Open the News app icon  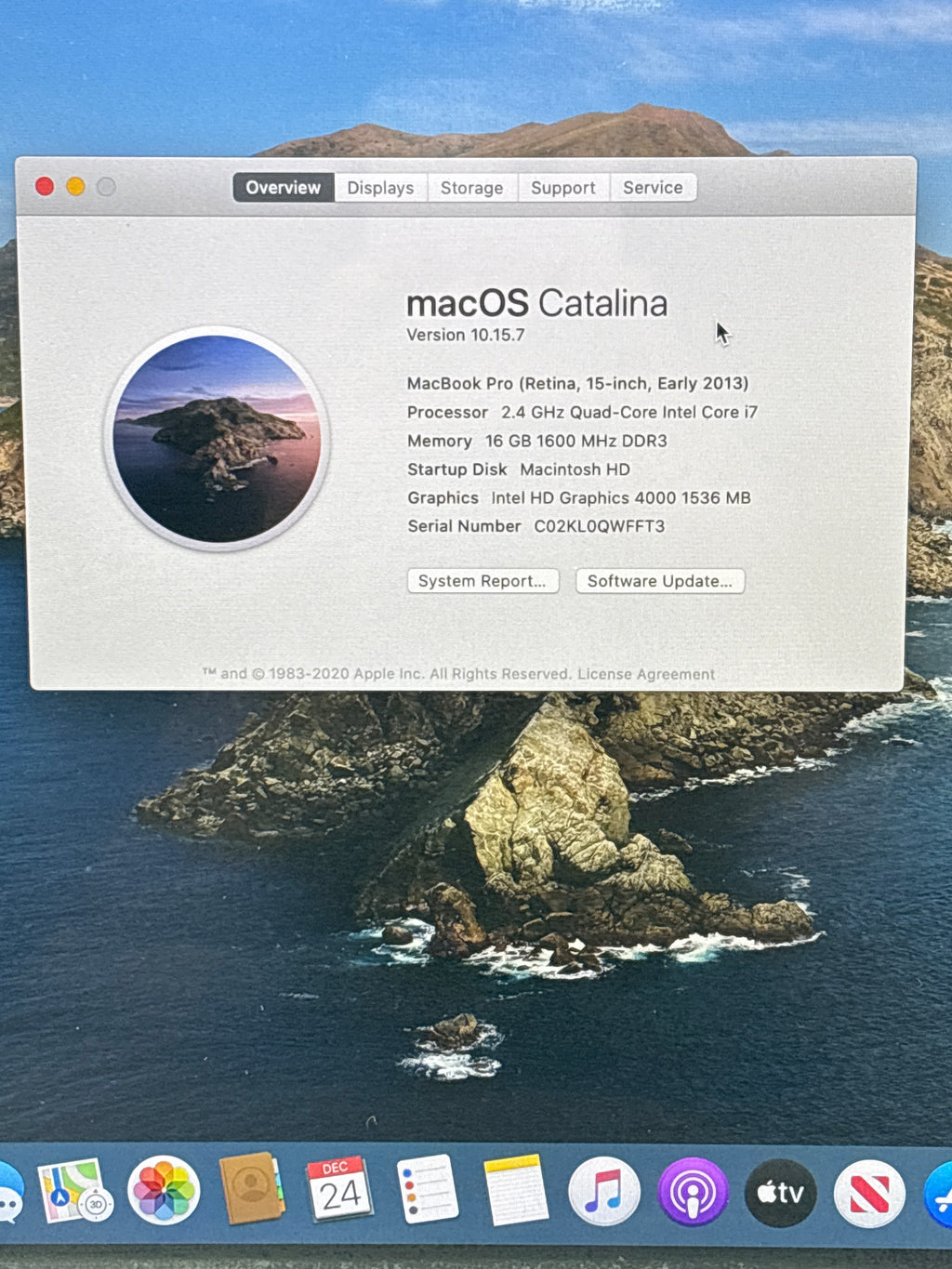(869, 1194)
